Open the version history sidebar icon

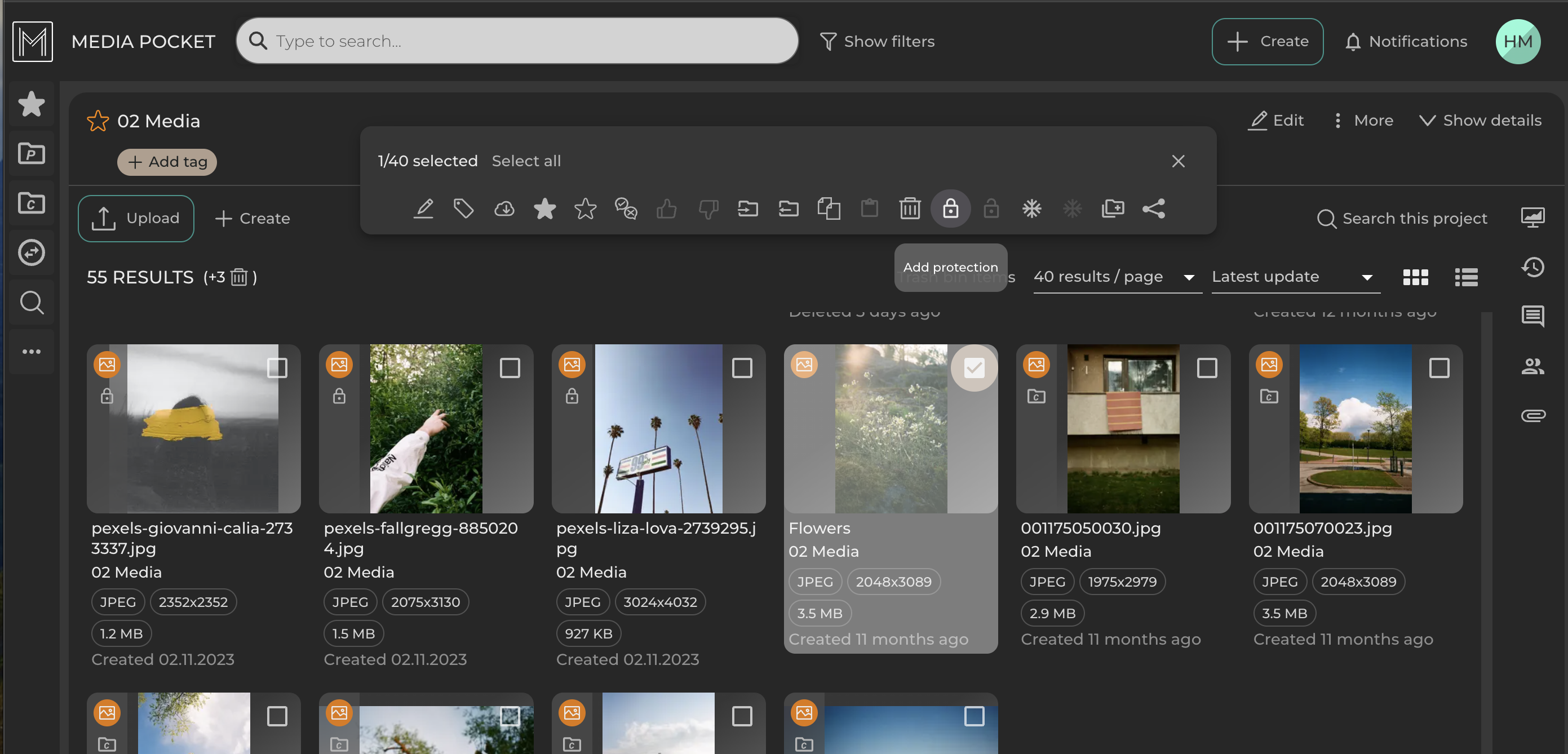(x=1532, y=267)
